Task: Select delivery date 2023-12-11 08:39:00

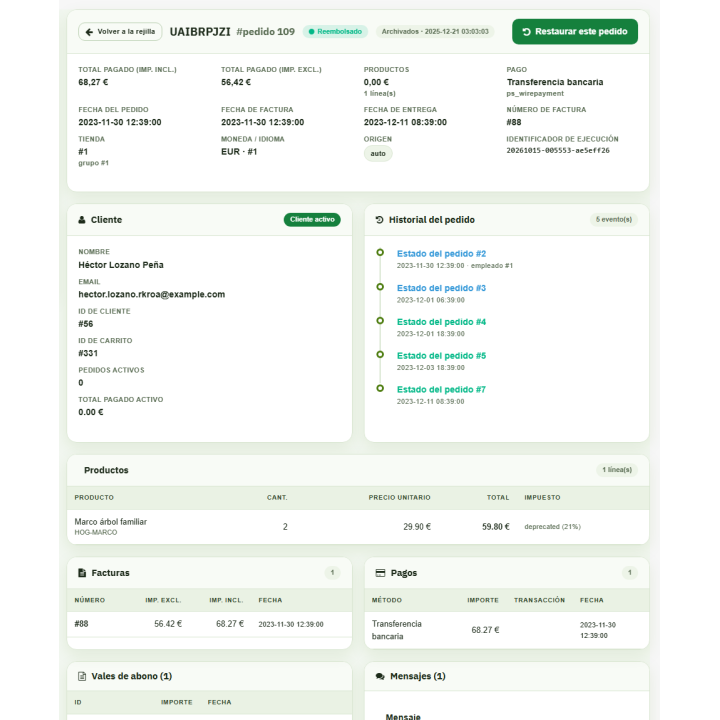Action: coord(405,122)
